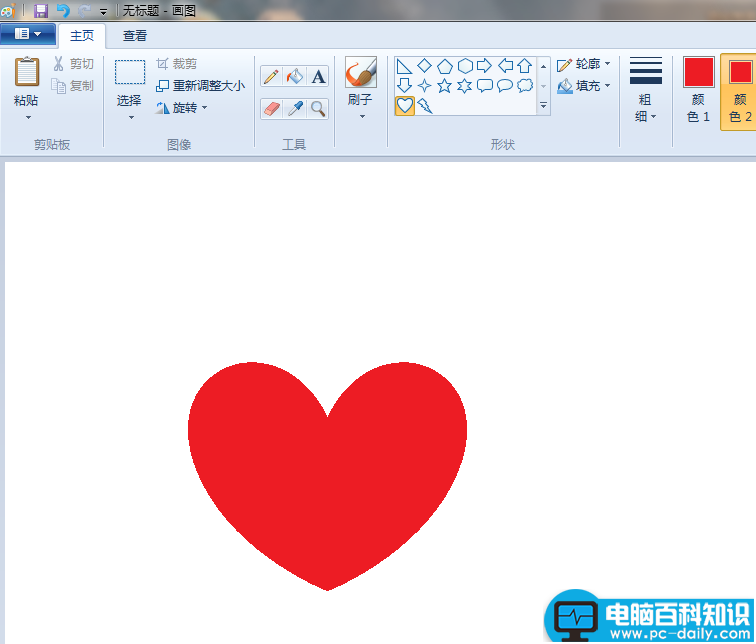The width and height of the screenshot is (756, 644).
Task: Switch to the 主页 tab
Action: point(82,36)
